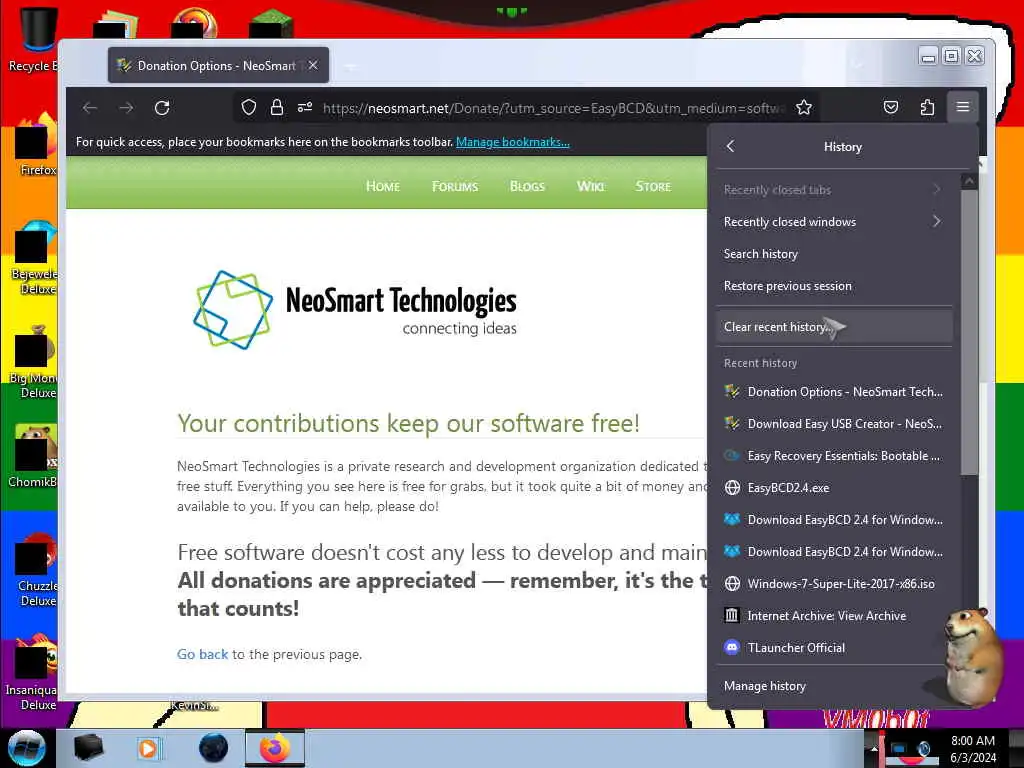Screen dimensions: 1024x768
Task: Click globe icon beside Windows-7-Super-Lite iso entry
Action: pyautogui.click(x=732, y=584)
